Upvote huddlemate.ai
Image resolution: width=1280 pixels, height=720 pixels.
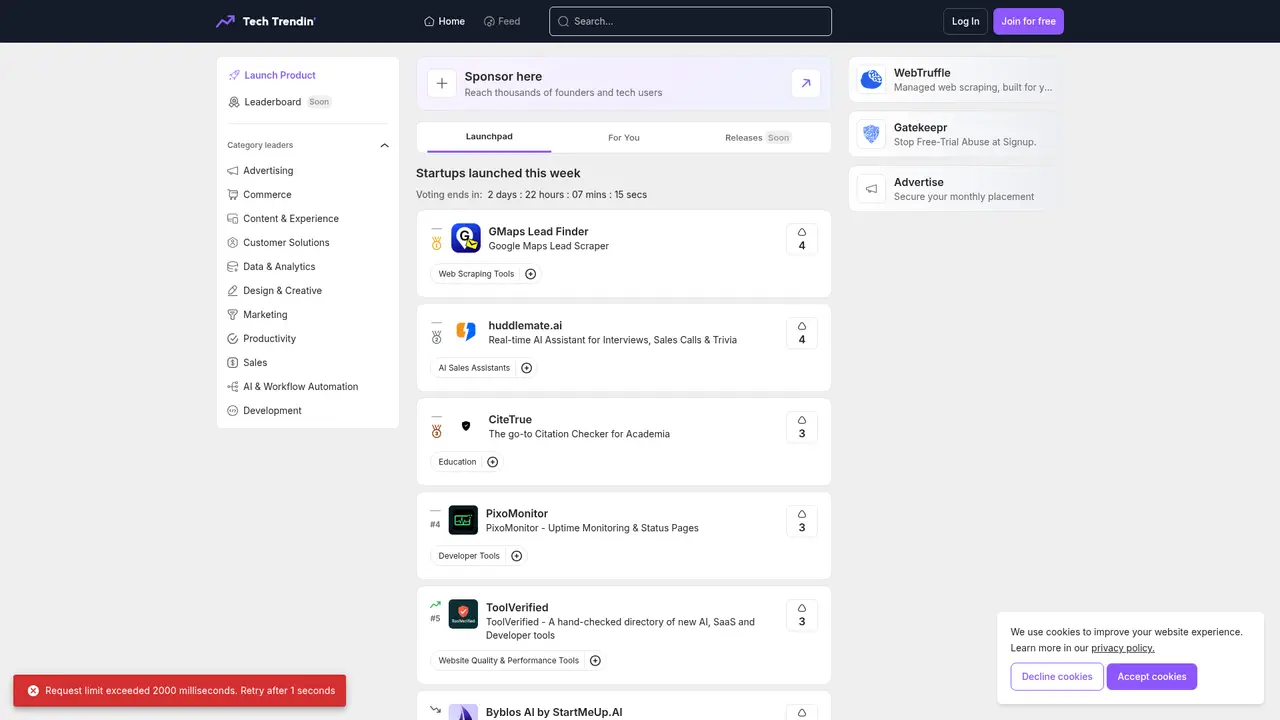(x=802, y=333)
